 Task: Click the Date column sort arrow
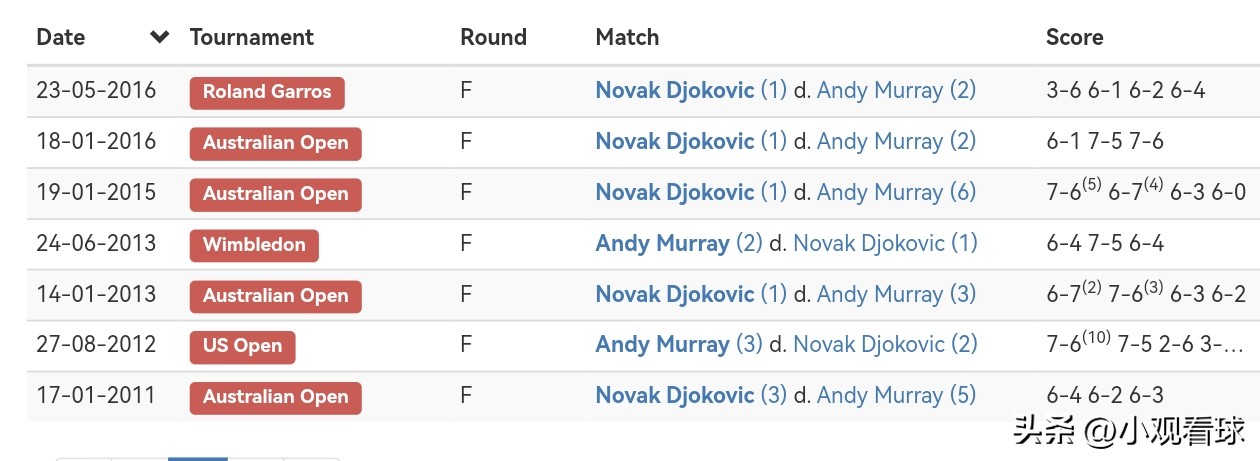159,38
